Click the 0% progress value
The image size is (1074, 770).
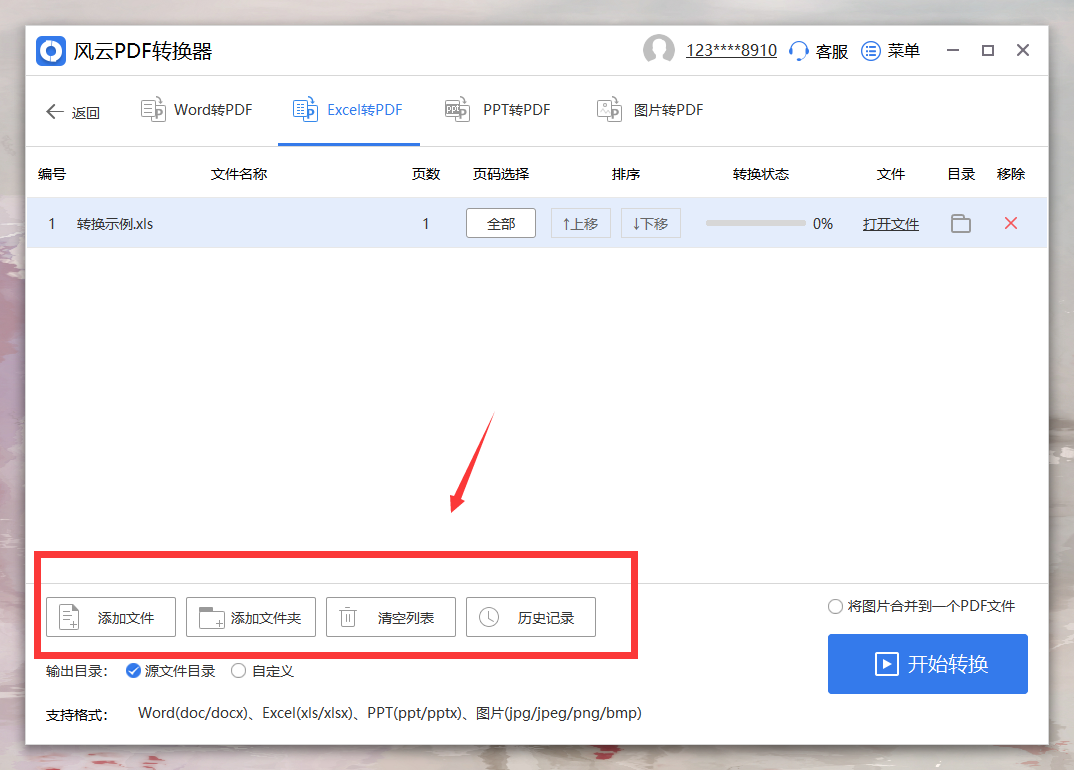[x=823, y=224]
